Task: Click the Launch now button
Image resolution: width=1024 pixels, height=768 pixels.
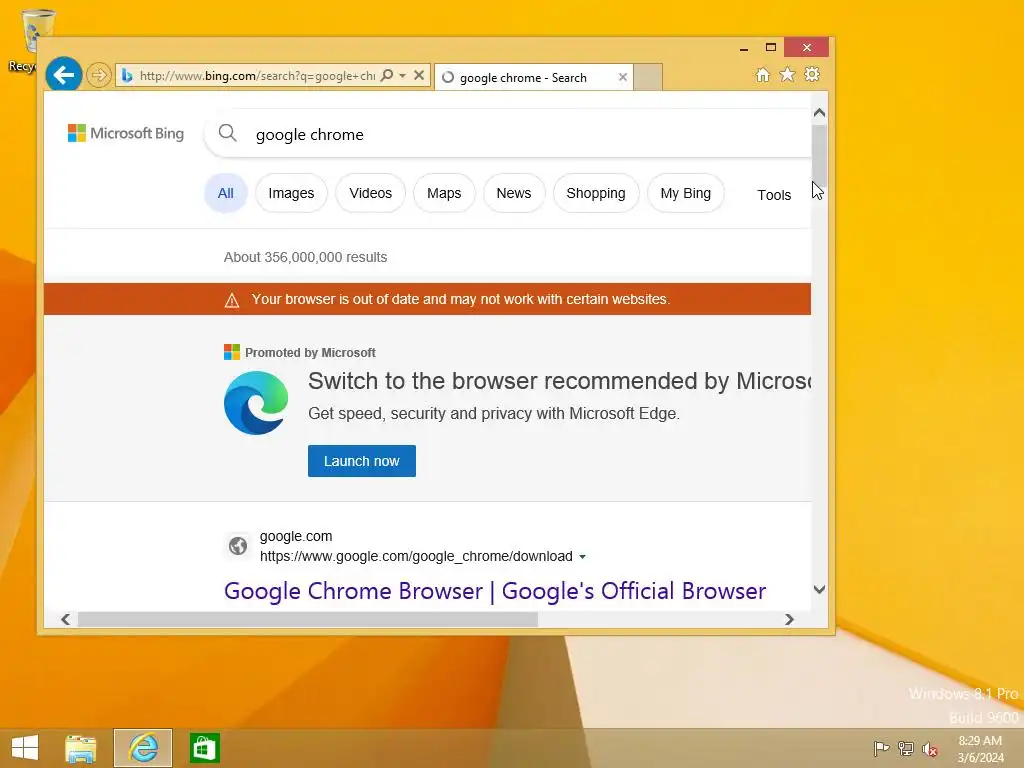Action: [x=362, y=461]
